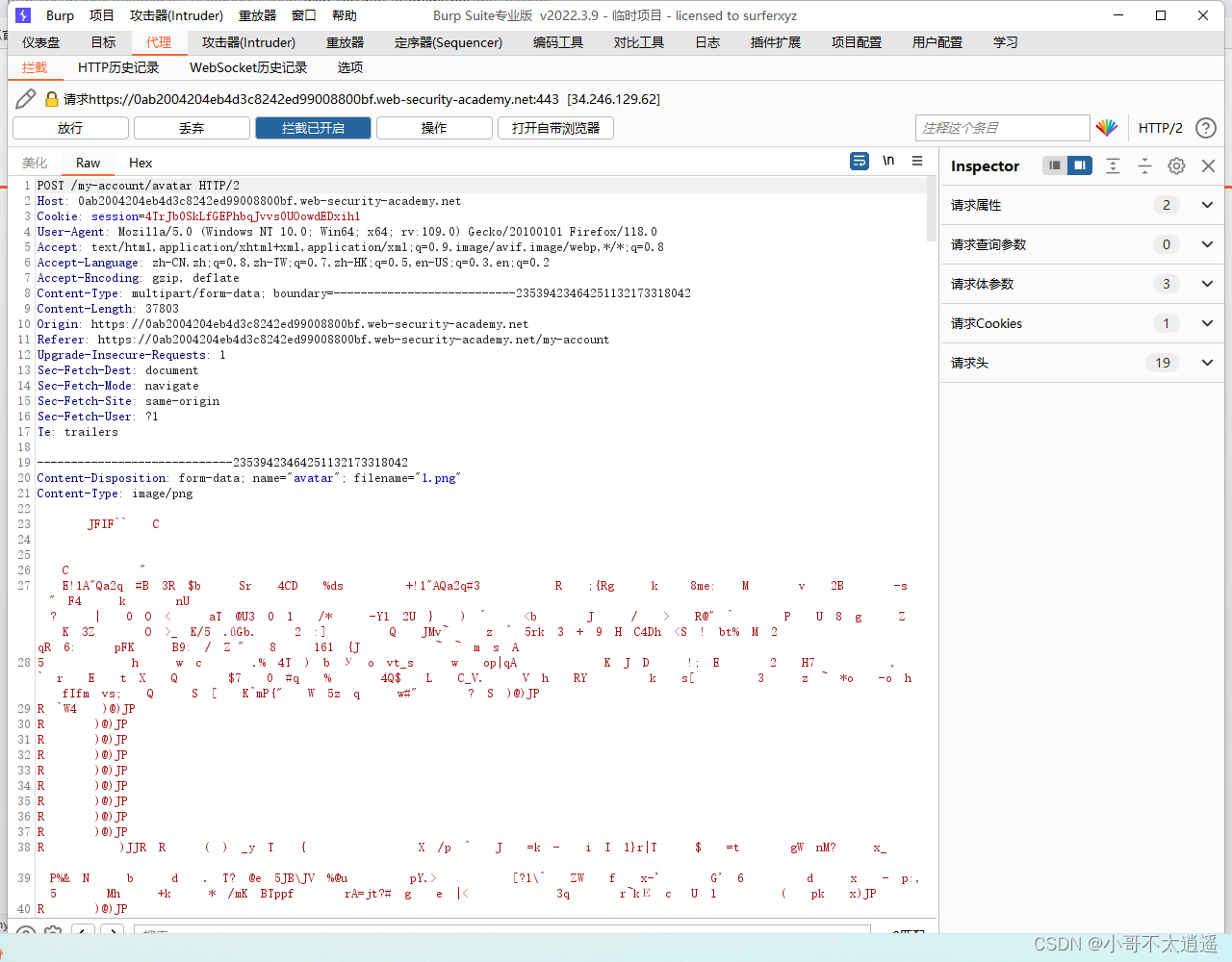Click the pencil edit target icon
The width and height of the screenshot is (1232, 962).
click(x=26, y=99)
